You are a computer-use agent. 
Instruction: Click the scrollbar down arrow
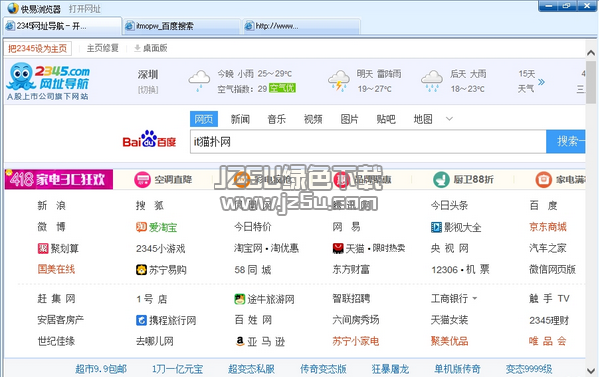tap(591, 371)
